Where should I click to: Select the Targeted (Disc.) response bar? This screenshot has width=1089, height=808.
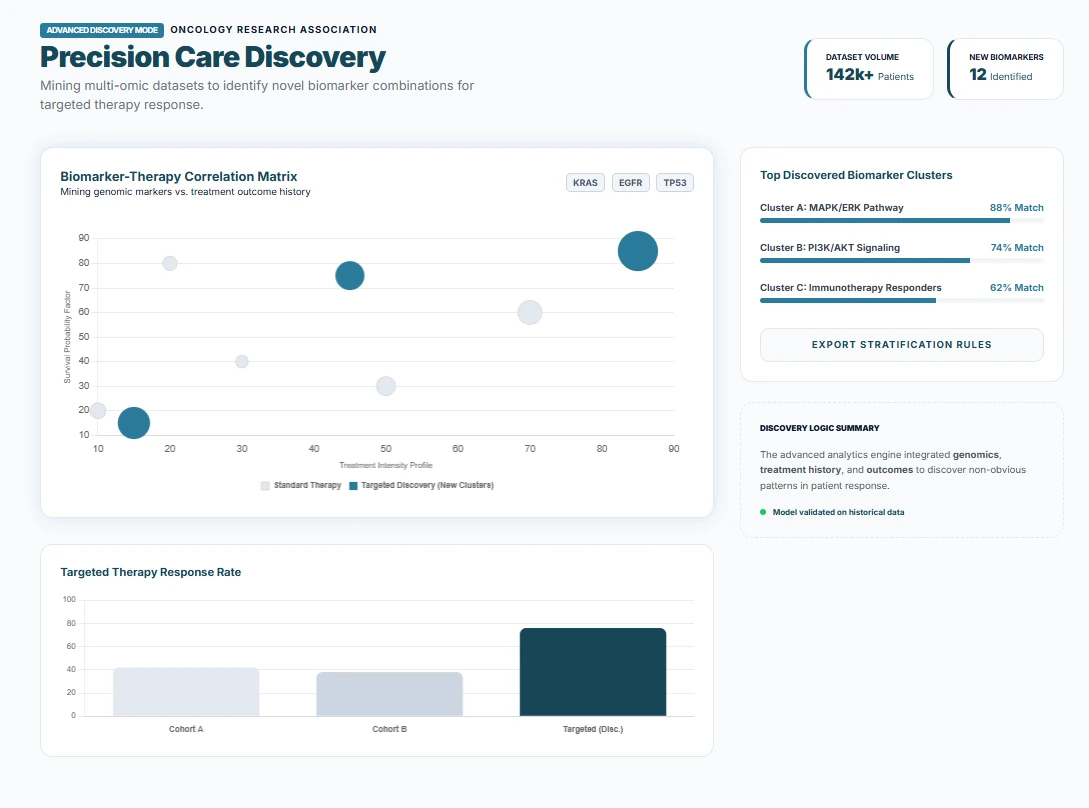(x=593, y=672)
